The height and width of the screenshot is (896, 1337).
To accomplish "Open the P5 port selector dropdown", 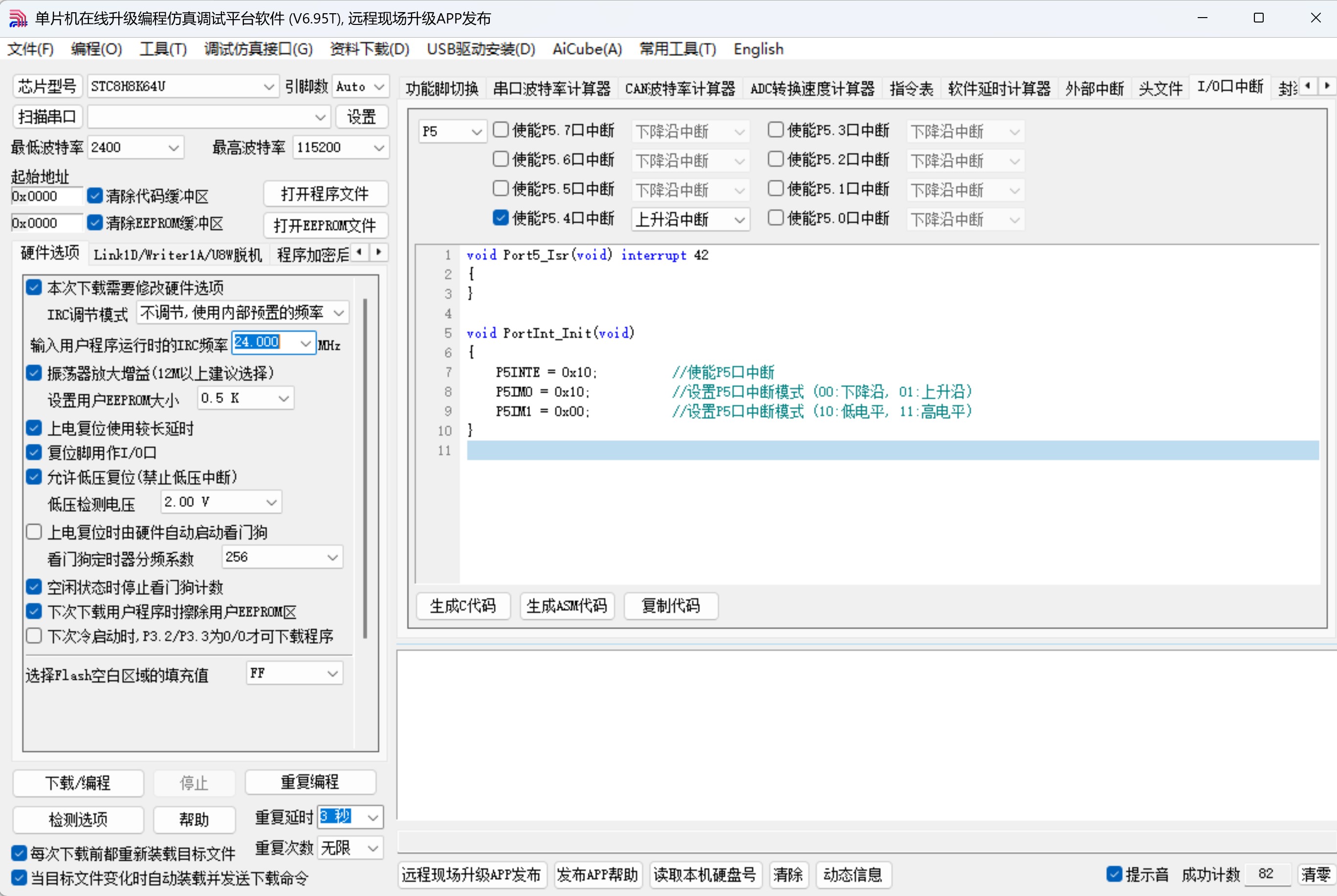I will click(453, 131).
